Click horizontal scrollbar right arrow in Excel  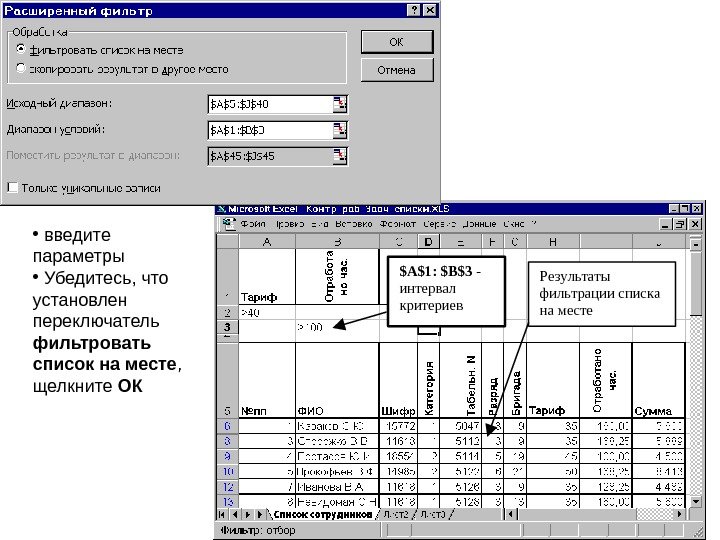pos(679,514)
